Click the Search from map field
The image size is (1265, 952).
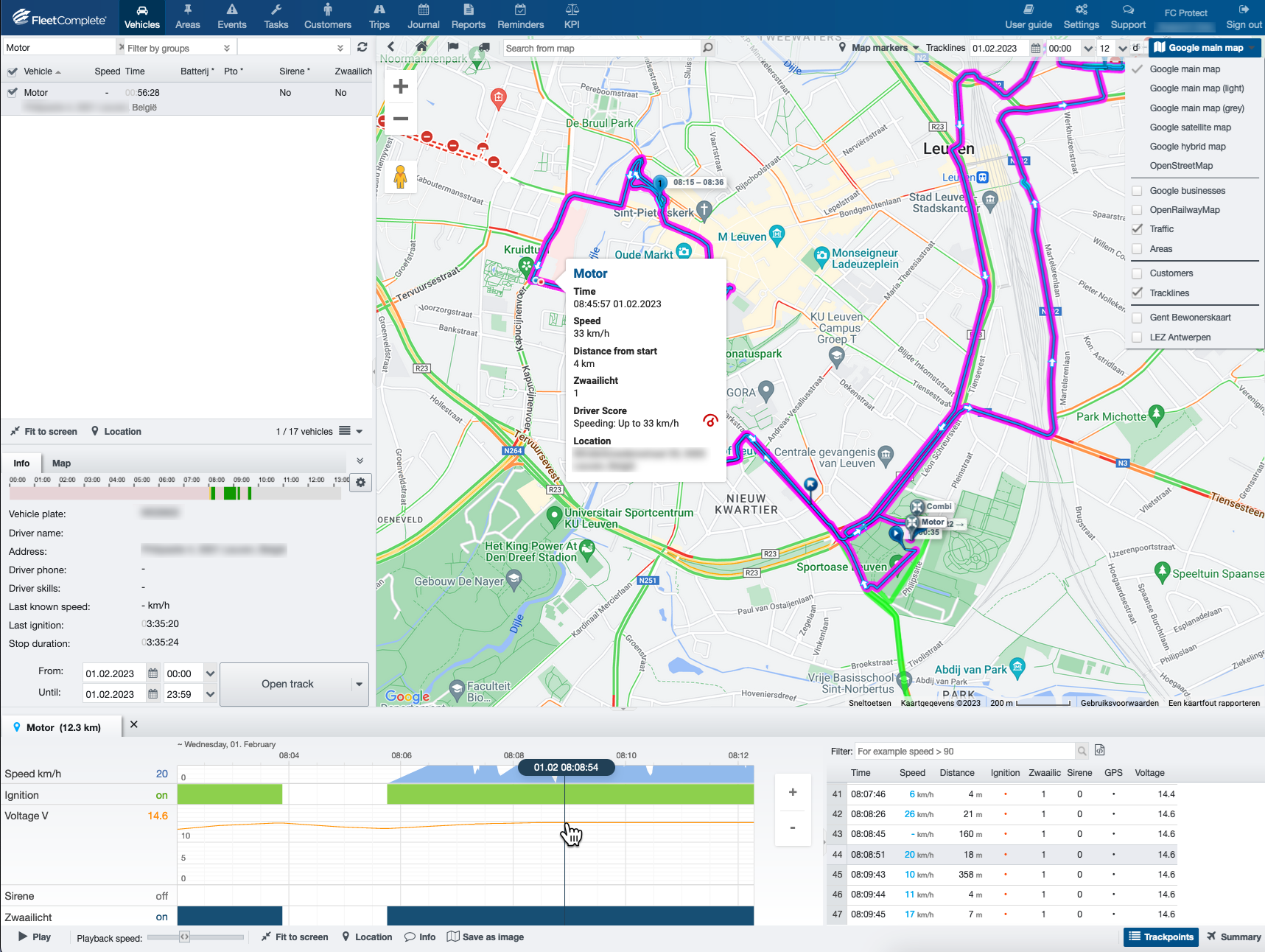click(601, 48)
